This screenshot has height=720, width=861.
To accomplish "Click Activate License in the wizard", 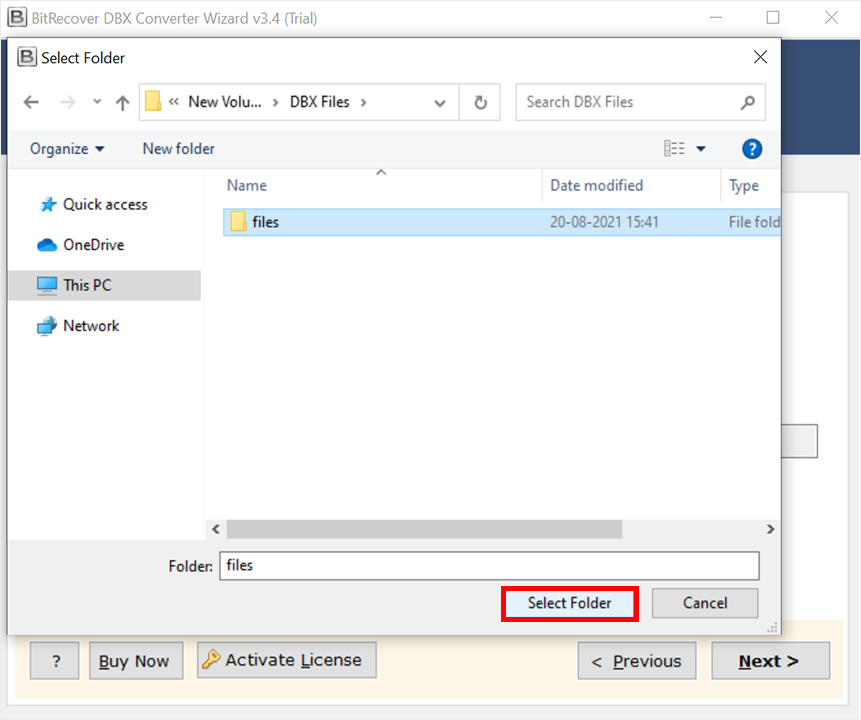I will (x=287, y=660).
